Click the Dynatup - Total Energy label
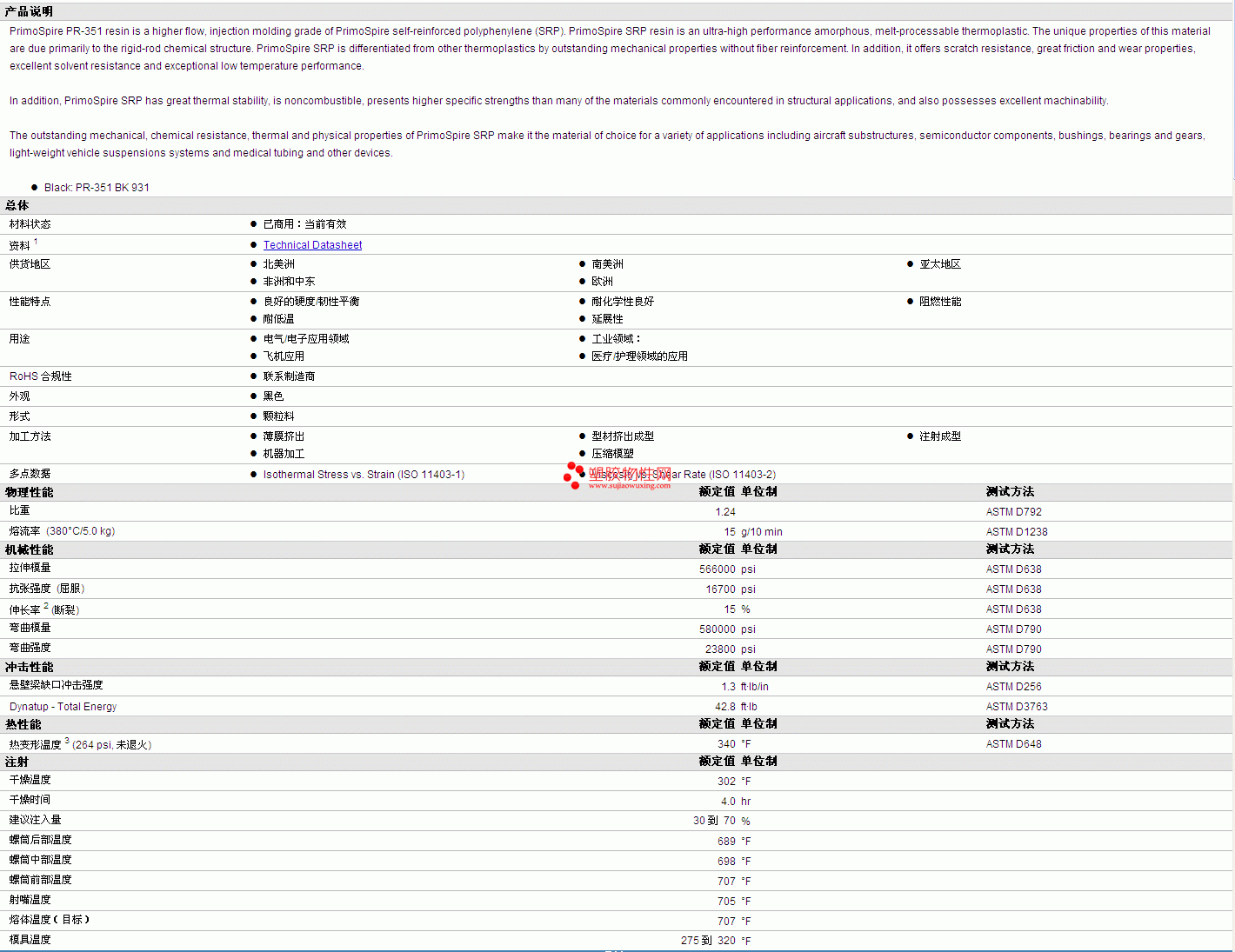This screenshot has height=952, width=1235. pyautogui.click(x=63, y=707)
